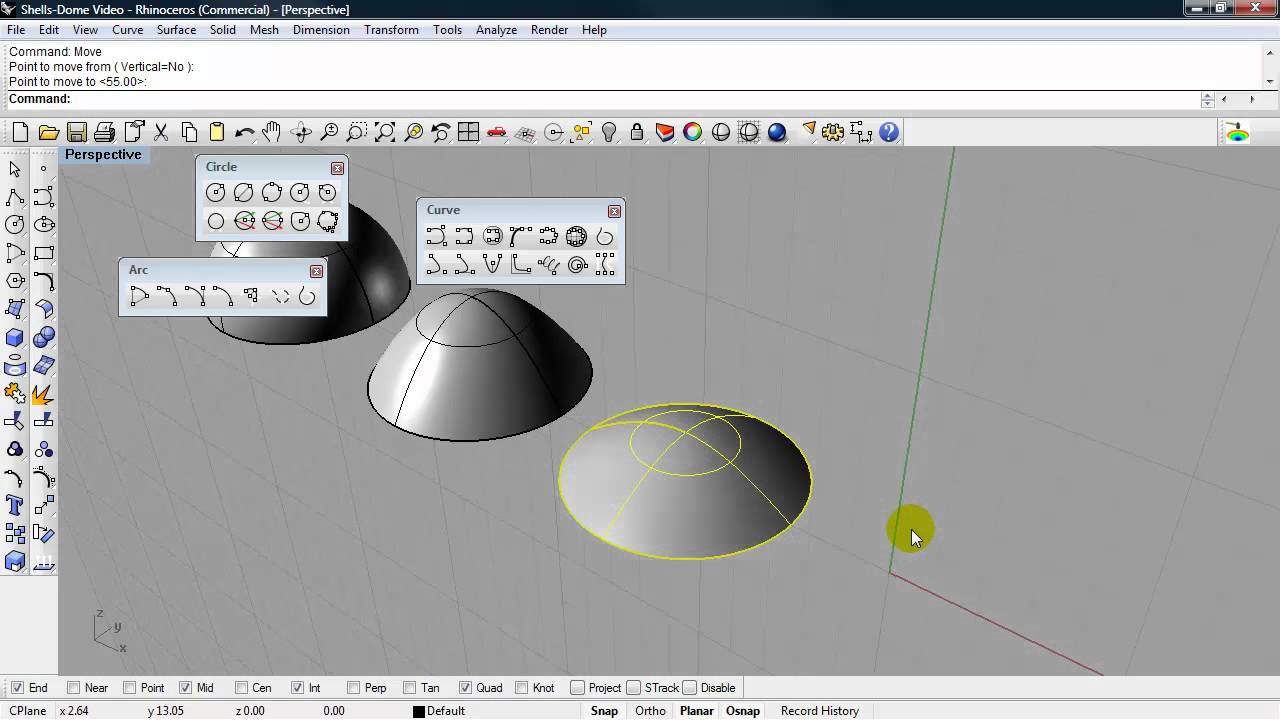Screen dimensions: 1280x720
Task: Open the Surface menu
Action: [x=176, y=30]
